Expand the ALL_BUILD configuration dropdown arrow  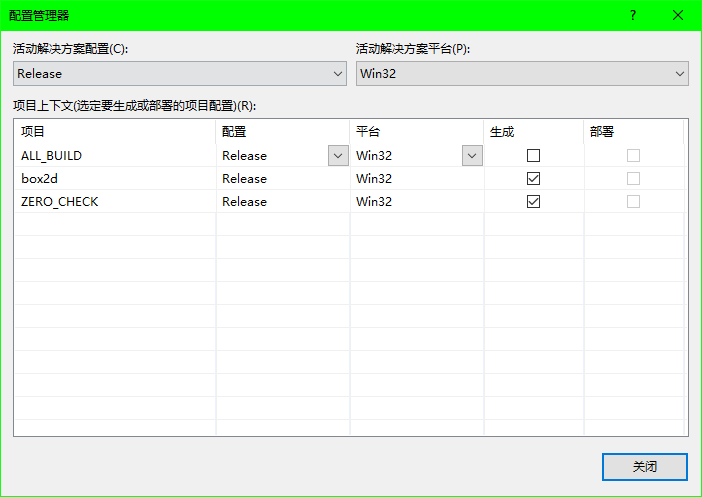(337, 155)
